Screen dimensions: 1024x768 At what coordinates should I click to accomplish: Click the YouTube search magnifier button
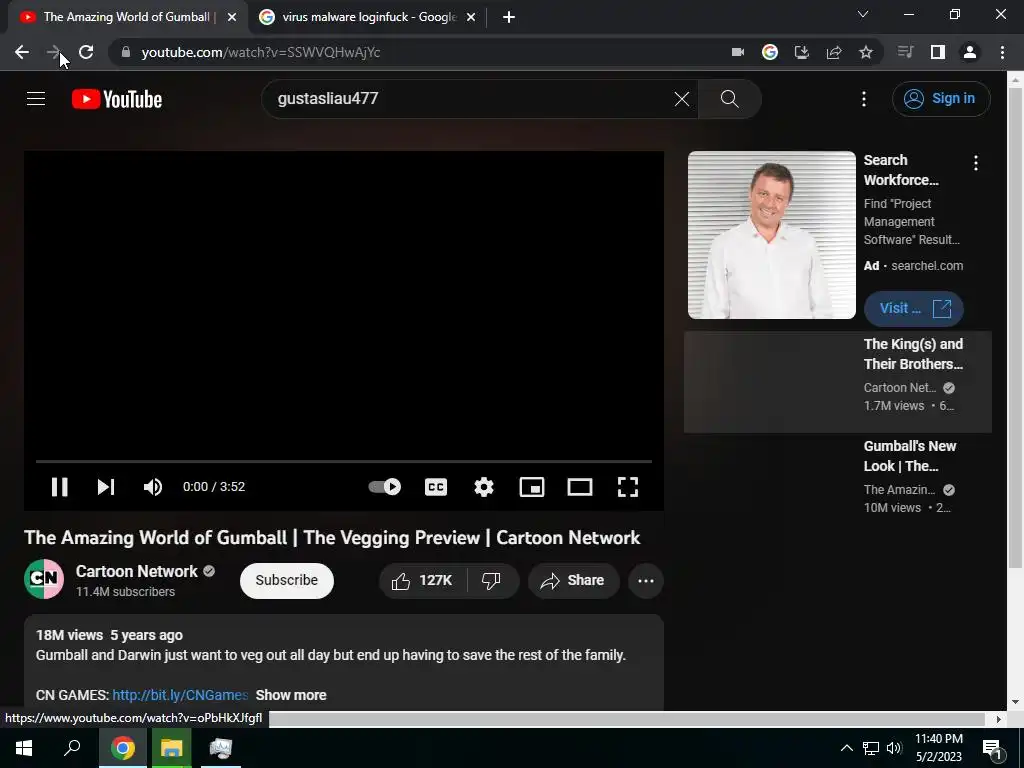click(729, 99)
